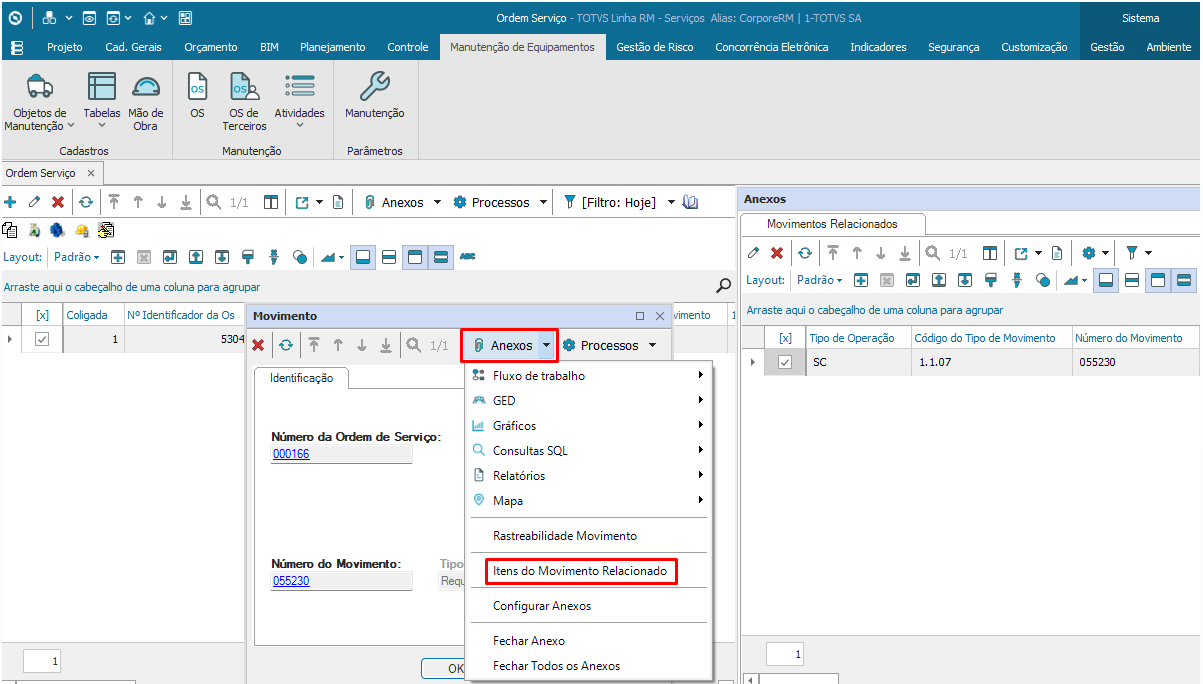The width and height of the screenshot is (1203, 684).
Task: Click the red X delete in Movimento window
Action: tap(258, 345)
